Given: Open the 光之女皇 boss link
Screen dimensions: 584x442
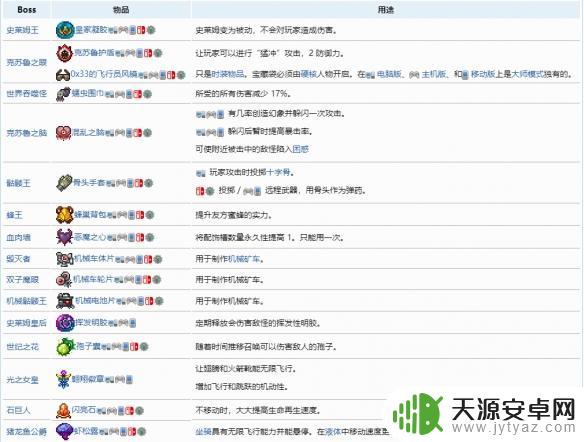Looking at the screenshot, I should point(22,379).
